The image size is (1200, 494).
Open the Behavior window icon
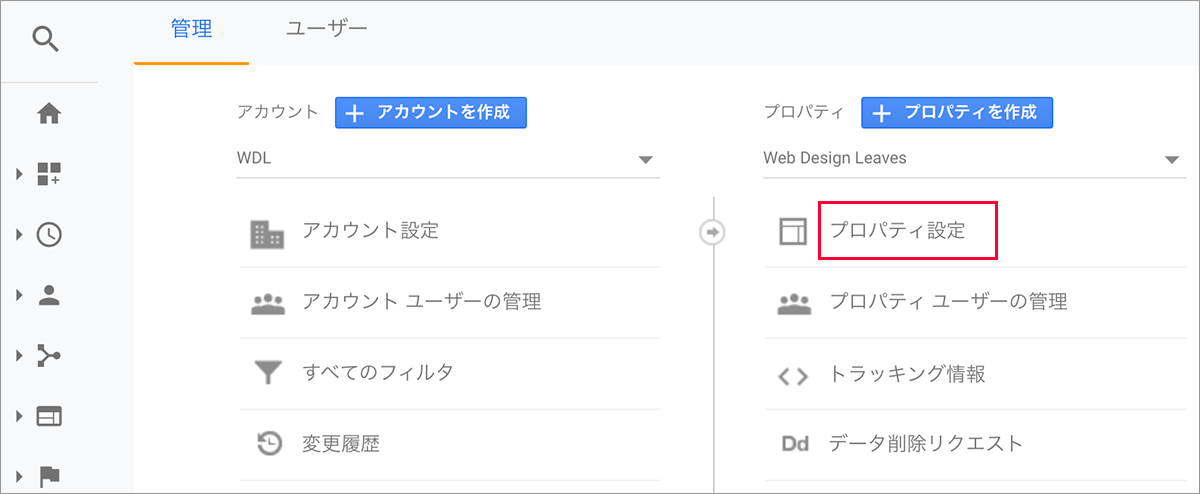[48, 416]
